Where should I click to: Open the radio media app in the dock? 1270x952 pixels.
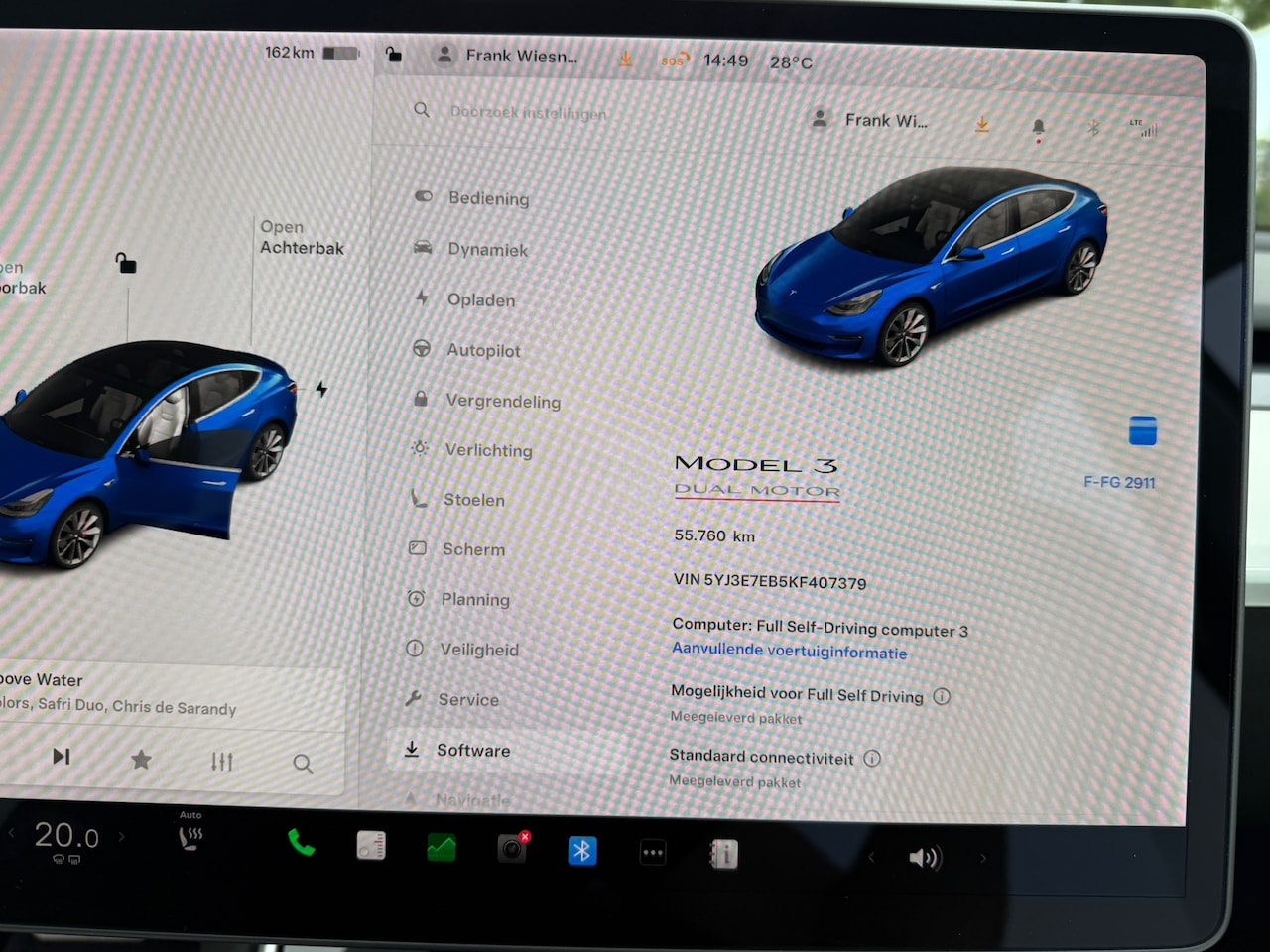(371, 845)
